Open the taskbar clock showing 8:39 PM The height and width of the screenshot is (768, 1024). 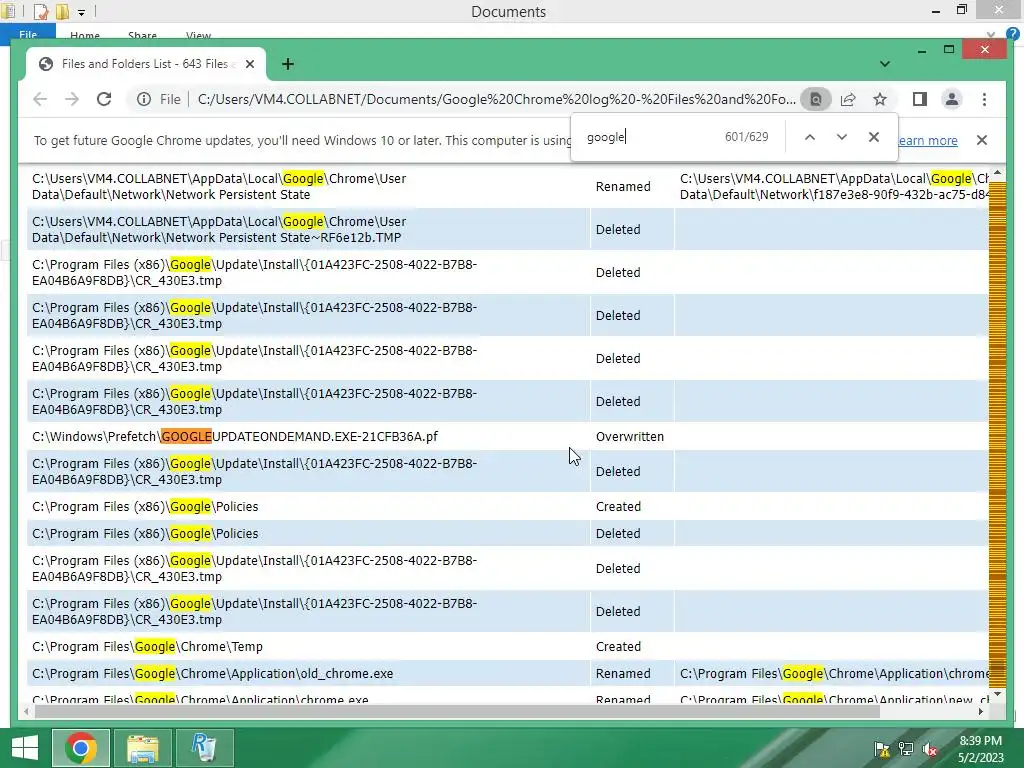981,749
